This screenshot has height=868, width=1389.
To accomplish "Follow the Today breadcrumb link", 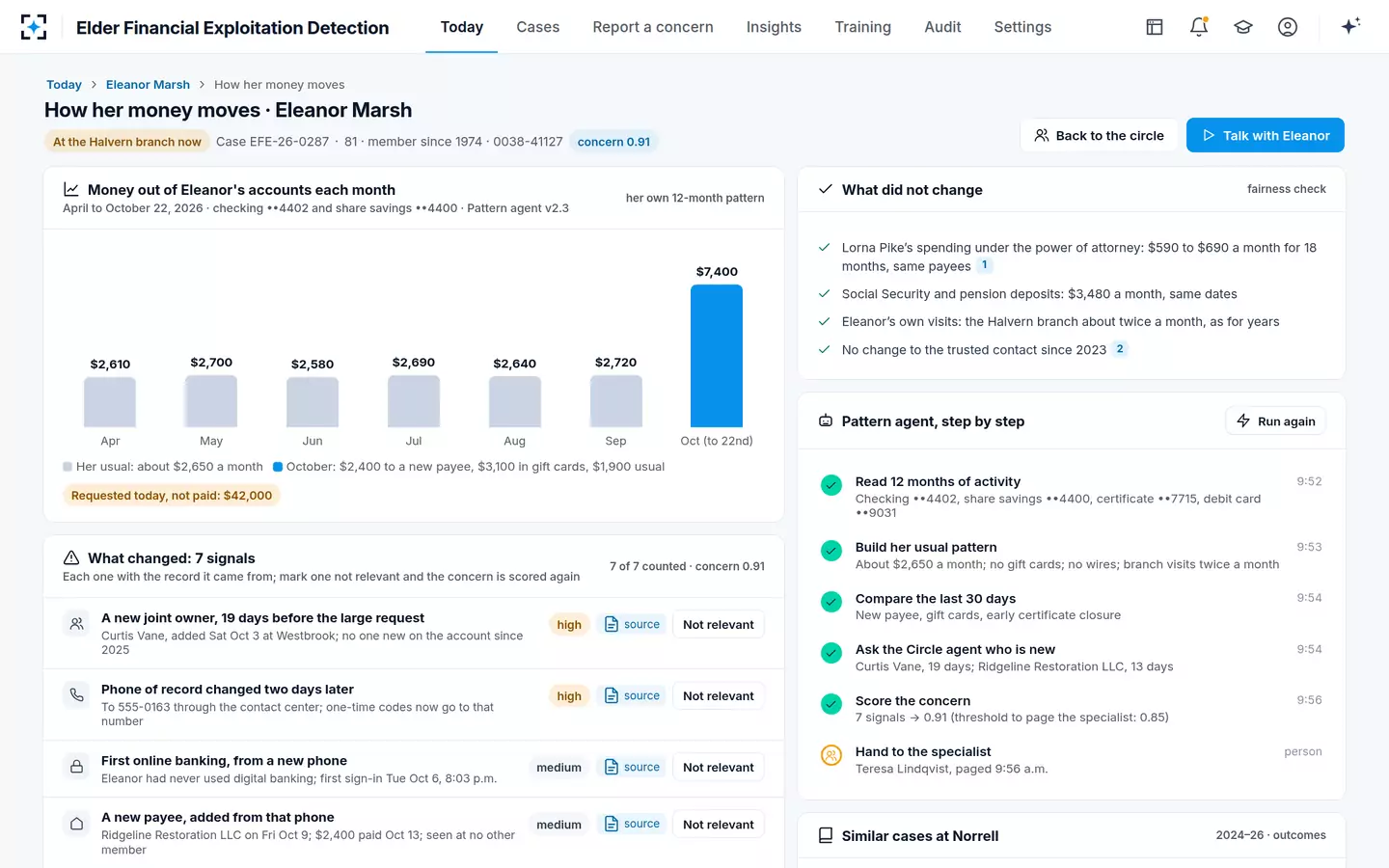I will pos(64,85).
